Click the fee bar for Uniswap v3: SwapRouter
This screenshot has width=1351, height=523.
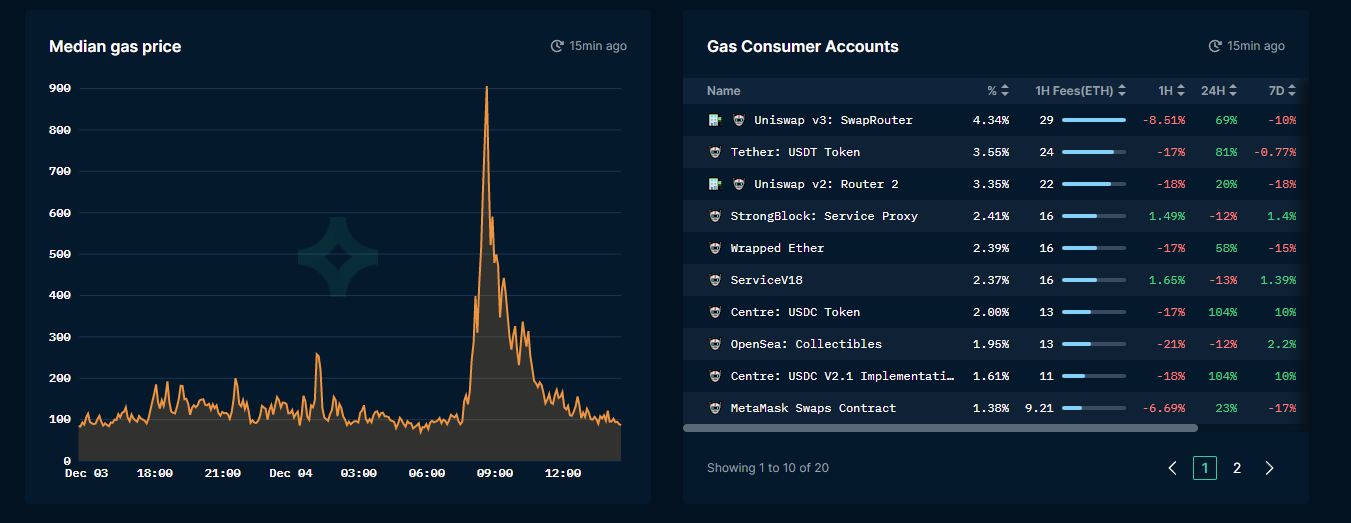pyautogui.click(x=1094, y=120)
